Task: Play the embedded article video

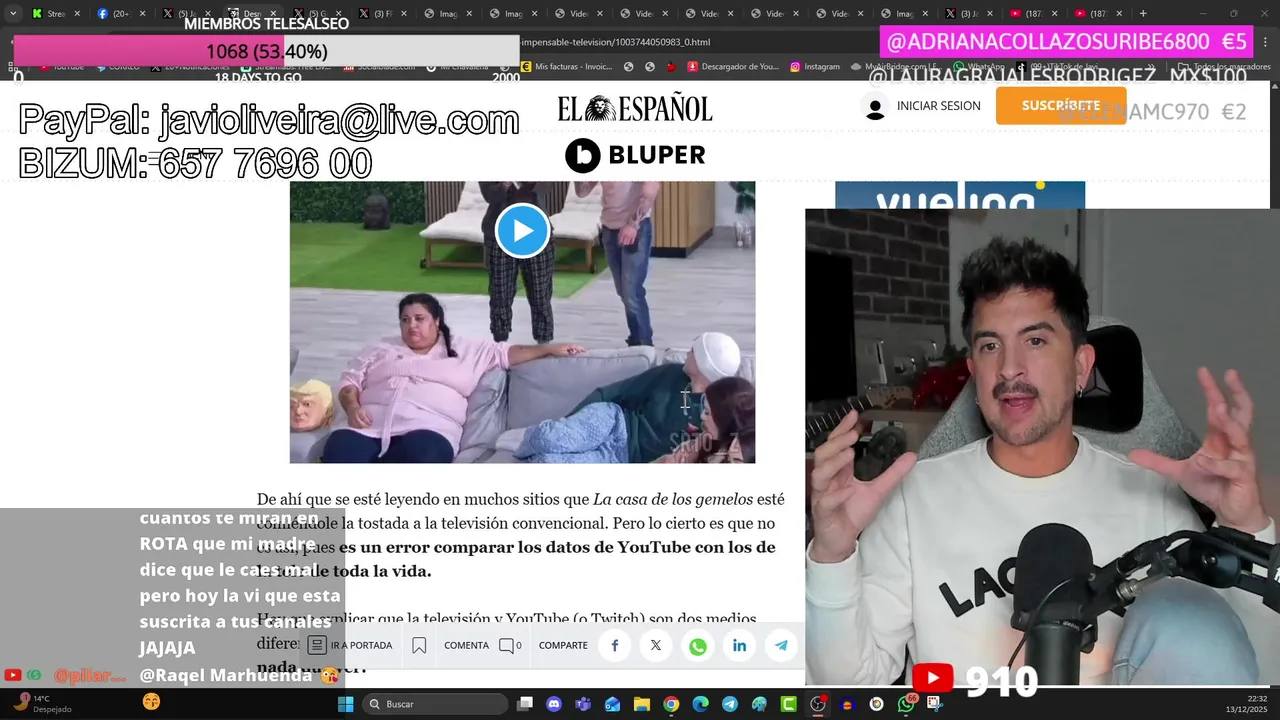Action: [522, 231]
